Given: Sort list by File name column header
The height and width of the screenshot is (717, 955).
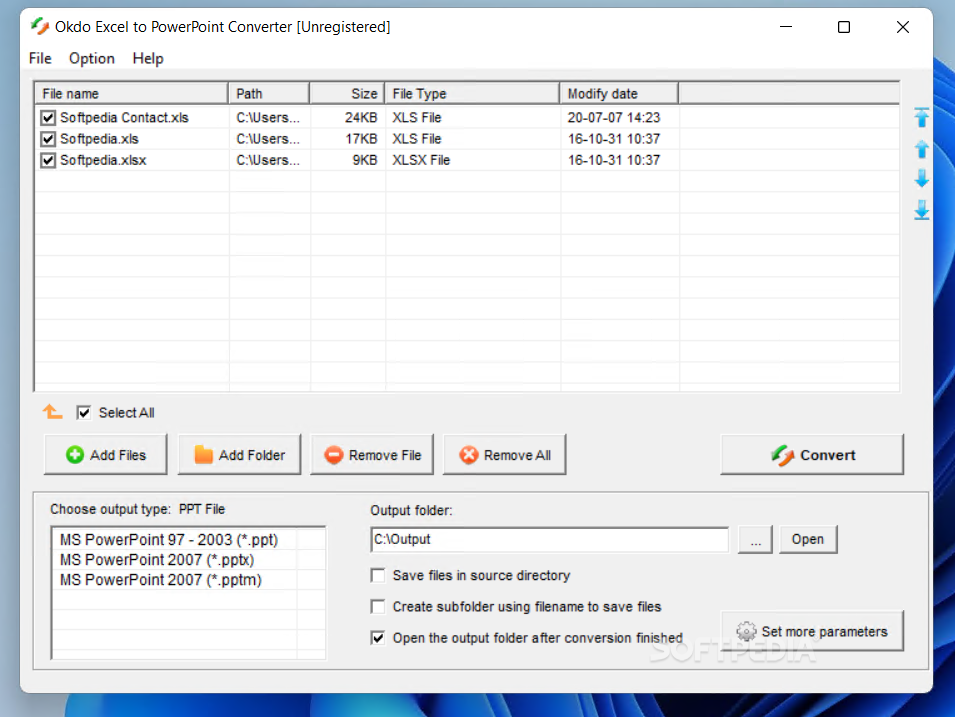Looking at the screenshot, I should pos(131,93).
